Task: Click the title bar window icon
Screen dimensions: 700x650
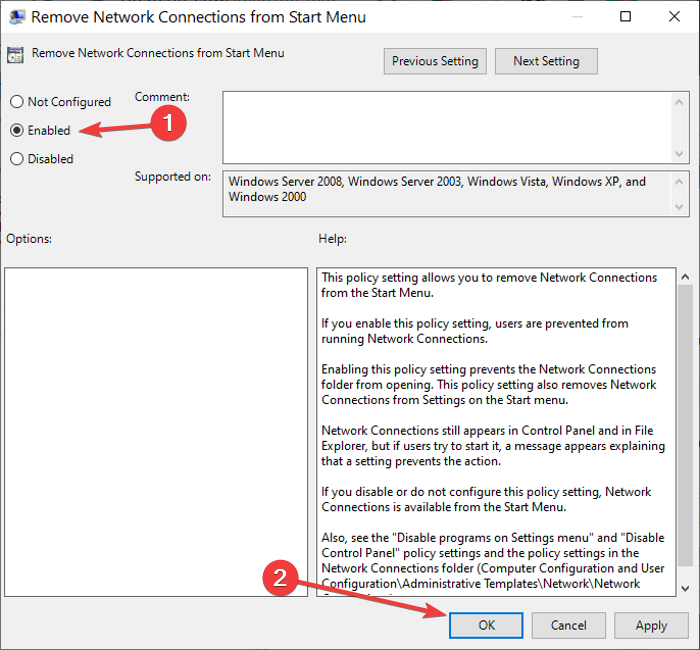Action: (x=17, y=17)
